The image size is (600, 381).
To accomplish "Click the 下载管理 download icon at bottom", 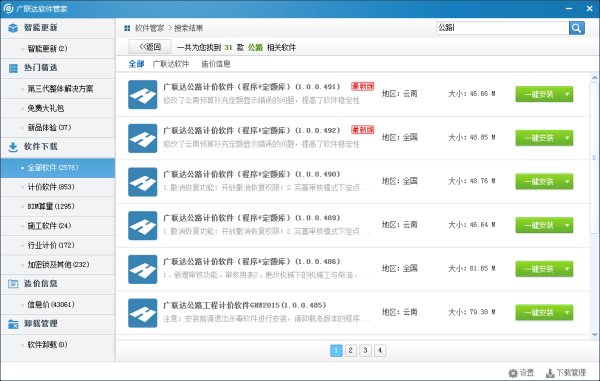I will (550, 373).
